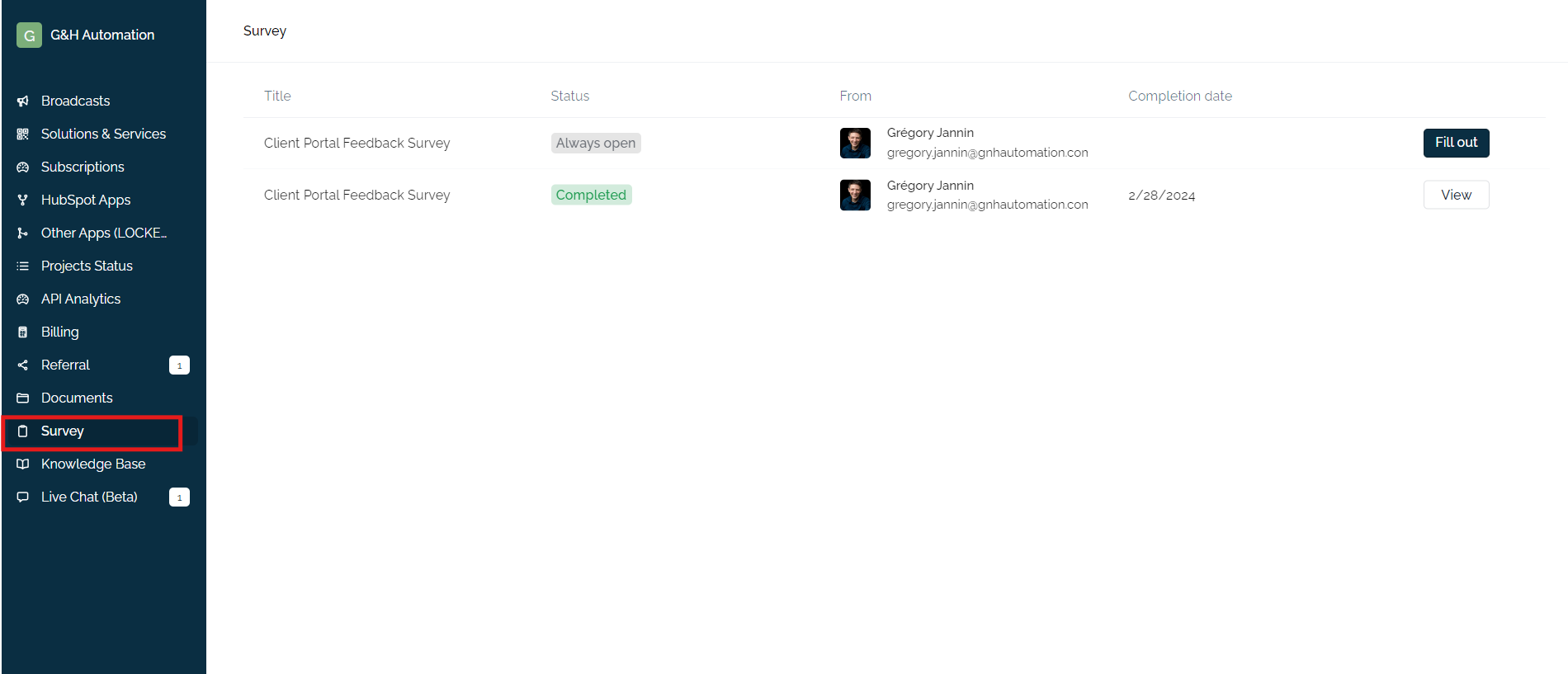This screenshot has width=1568, height=674.
Task: Click the Solutions & Services grid icon
Action: [23, 134]
